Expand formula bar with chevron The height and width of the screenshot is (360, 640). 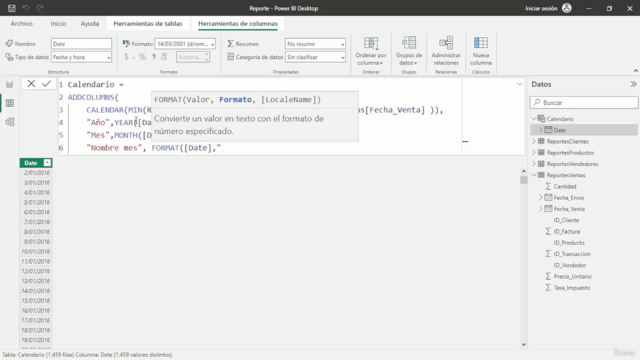(519, 84)
